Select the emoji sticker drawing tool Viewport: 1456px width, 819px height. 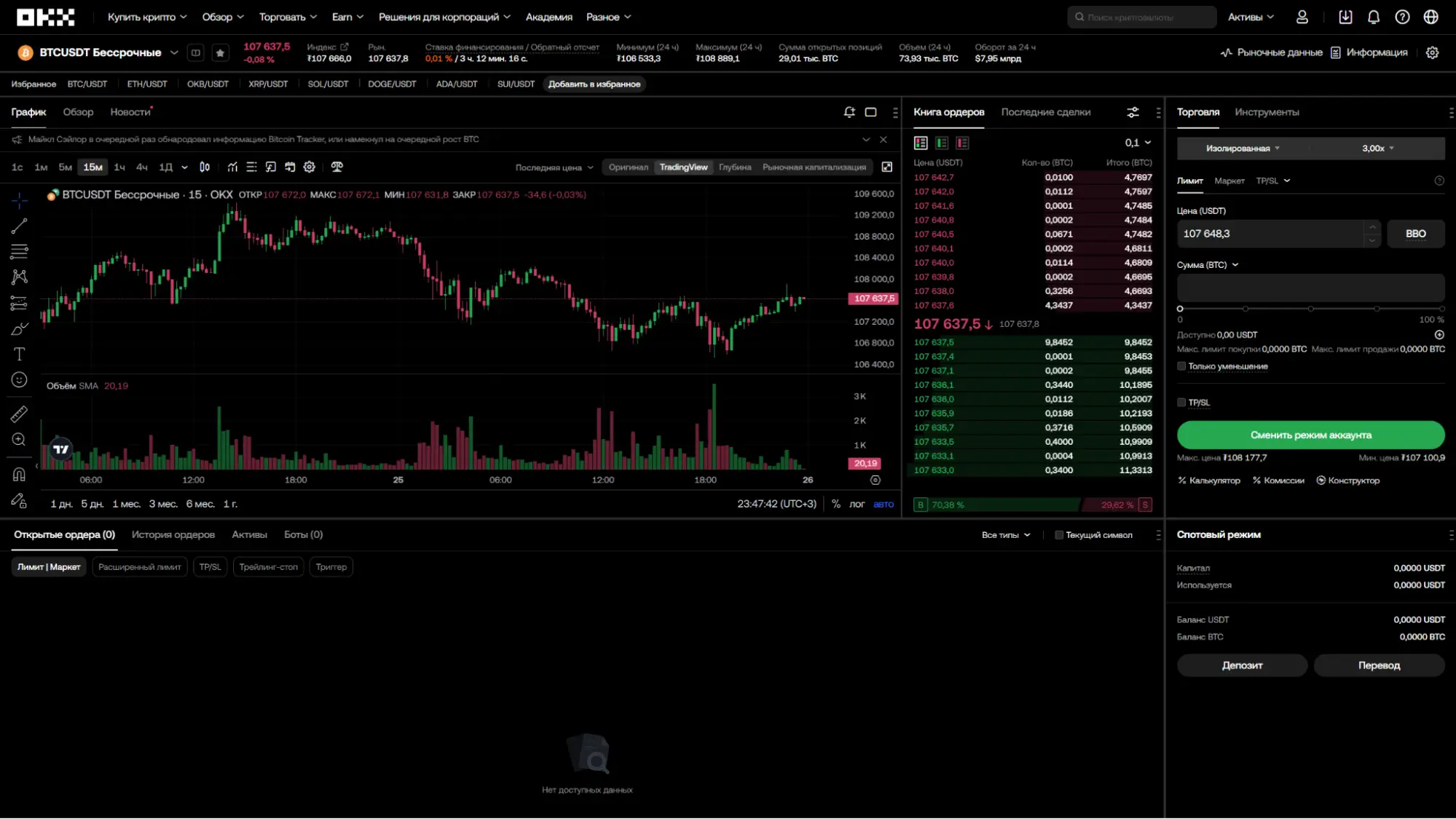tap(19, 380)
